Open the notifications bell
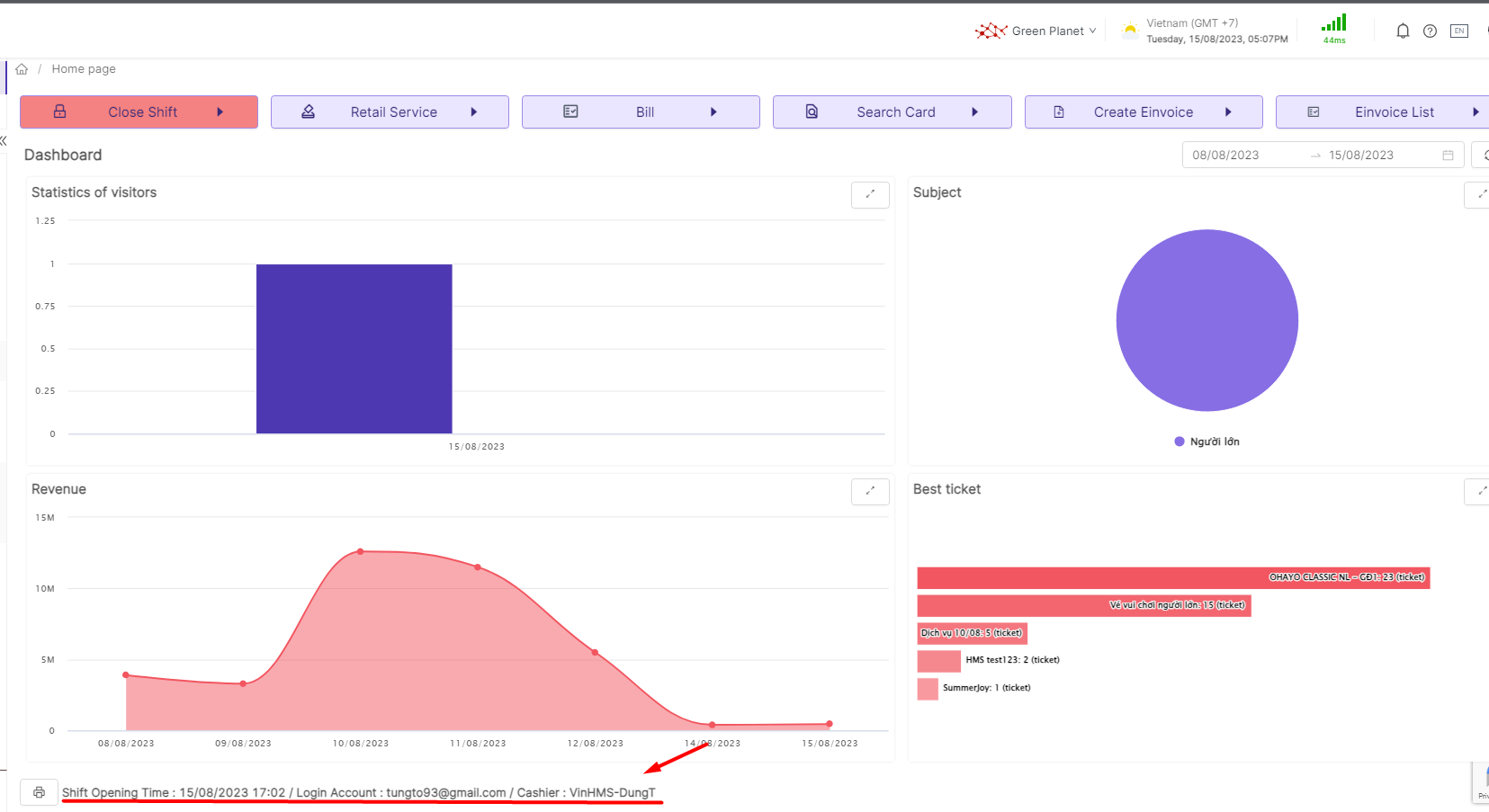Image resolution: width=1489 pixels, height=812 pixels. (x=1402, y=31)
